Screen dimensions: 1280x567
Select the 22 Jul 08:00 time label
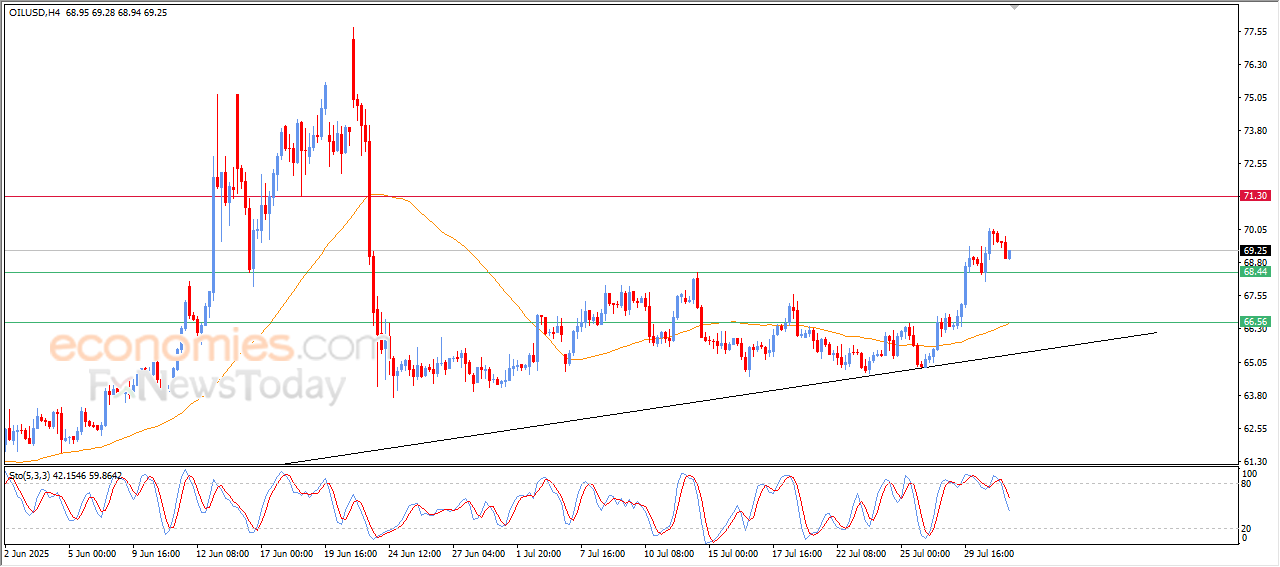point(859,552)
